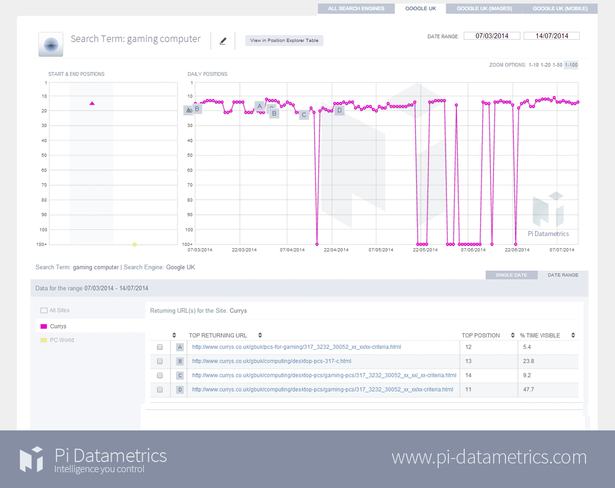Click the magenta Currys color swatch
The height and width of the screenshot is (488, 615).
tap(44, 326)
